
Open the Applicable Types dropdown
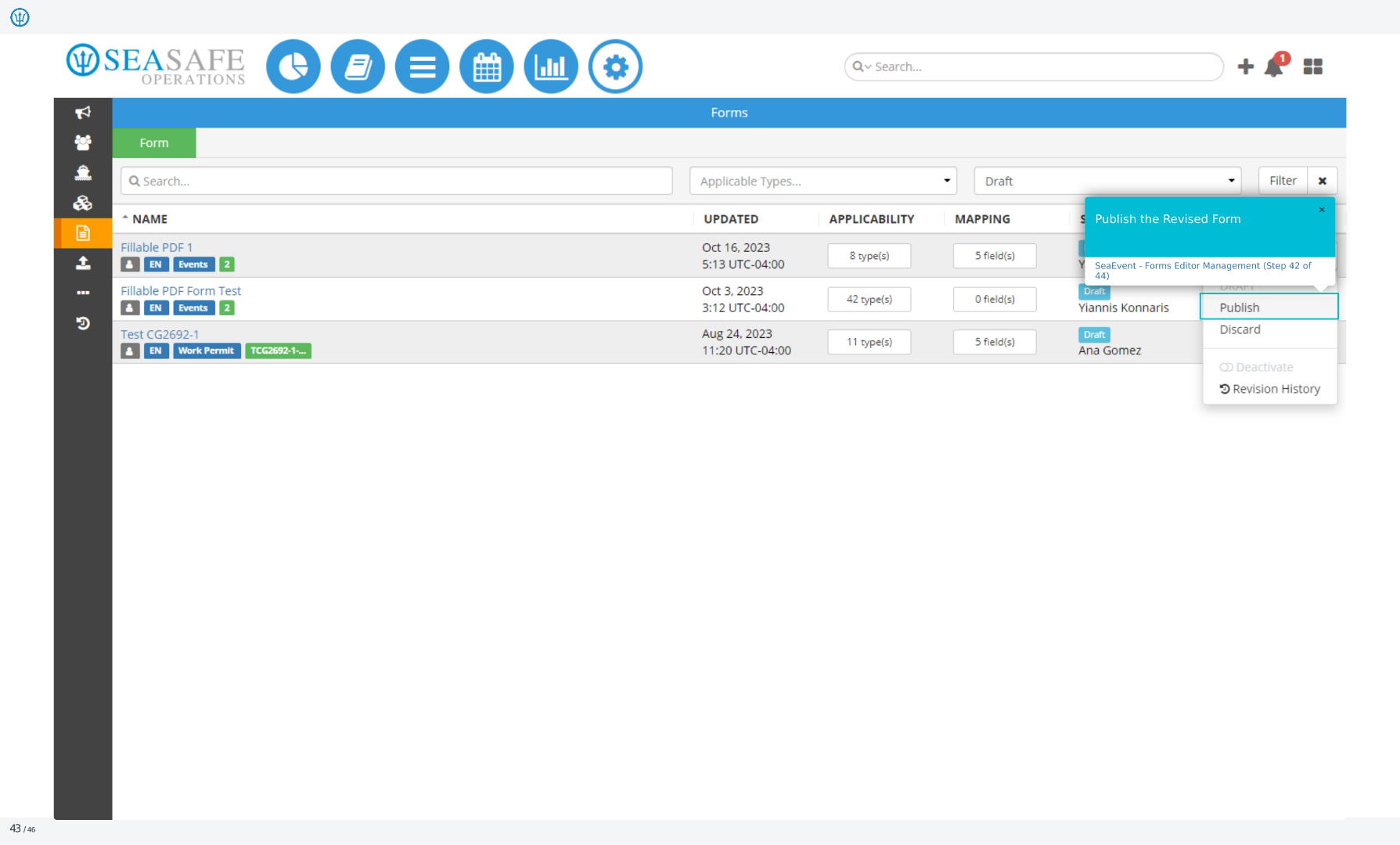coord(823,181)
